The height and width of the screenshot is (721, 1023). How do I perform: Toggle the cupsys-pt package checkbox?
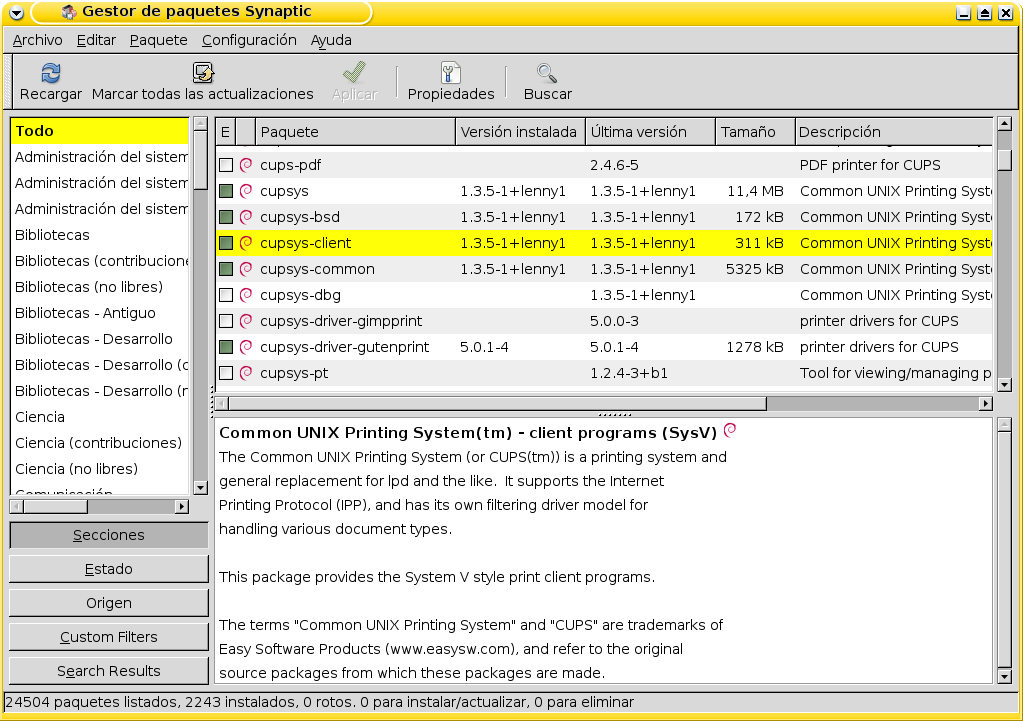tap(226, 373)
